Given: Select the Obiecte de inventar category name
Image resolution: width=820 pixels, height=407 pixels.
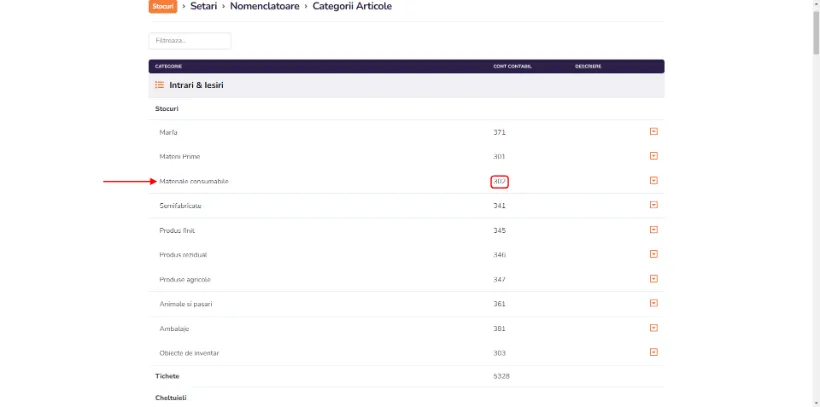Looking at the screenshot, I should [x=189, y=353].
